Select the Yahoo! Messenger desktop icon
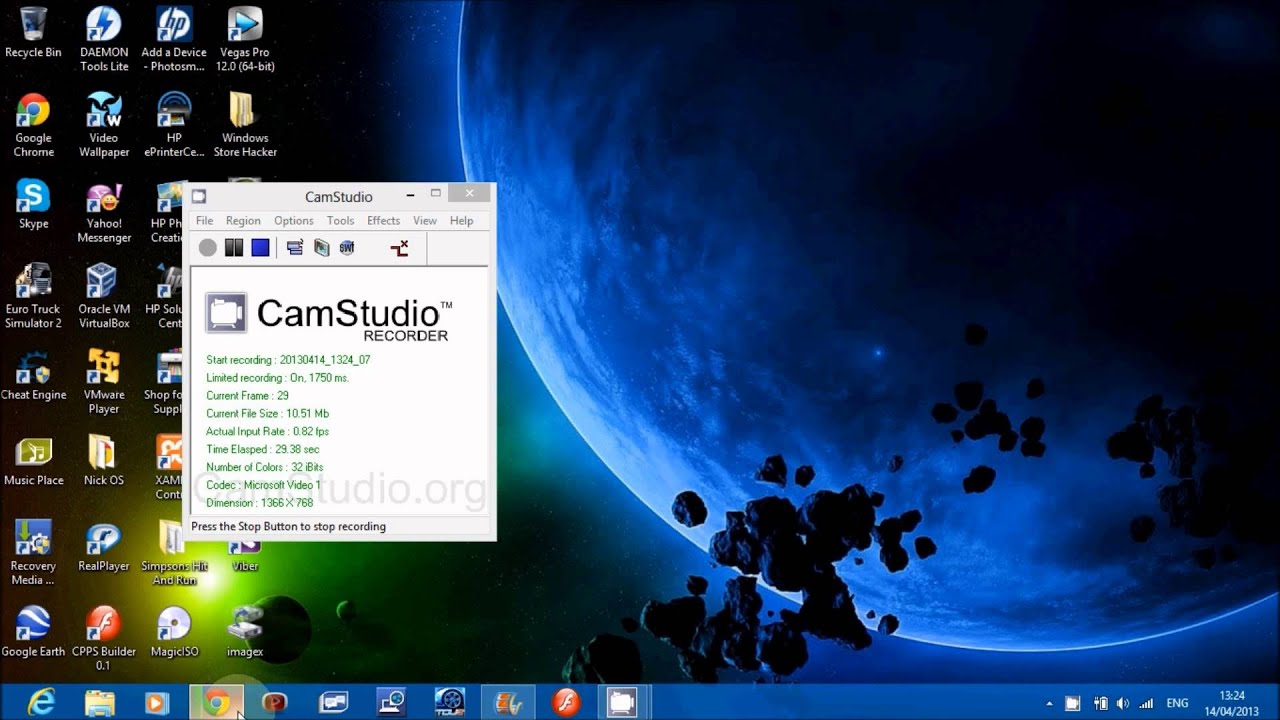The image size is (1280, 720). coord(104,212)
